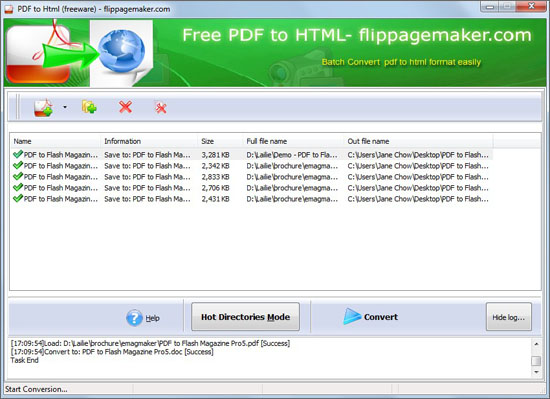Open the Help link
The width and height of the screenshot is (550, 399).
[x=153, y=318]
